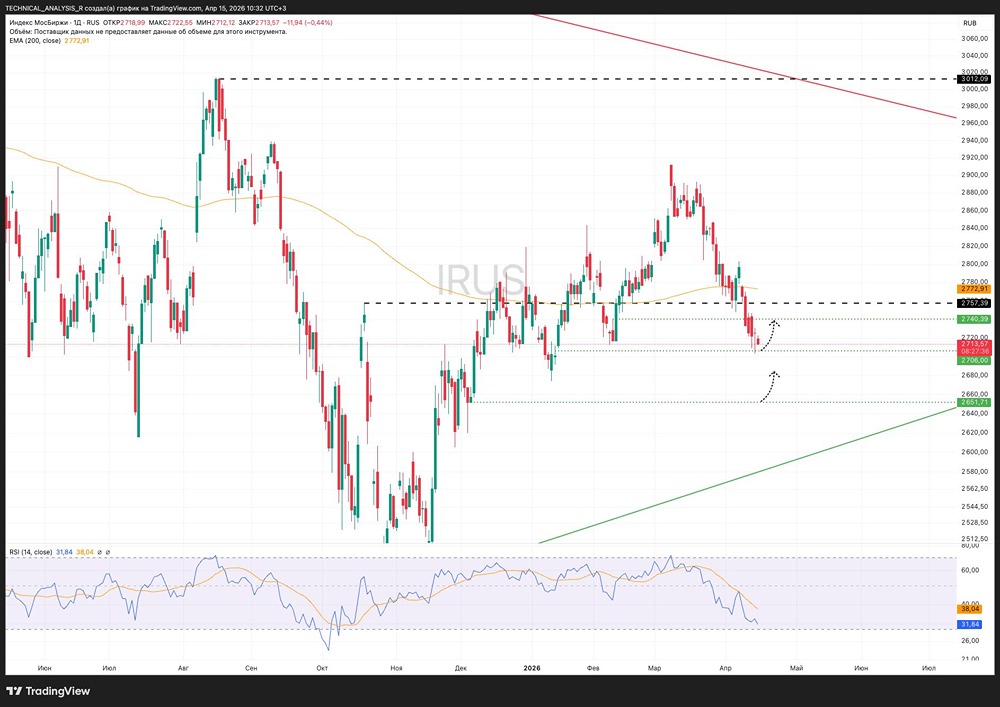Click the change value −11,94 (−0,44%)
Screen dimensions: 1000x707
click(x=308, y=23)
